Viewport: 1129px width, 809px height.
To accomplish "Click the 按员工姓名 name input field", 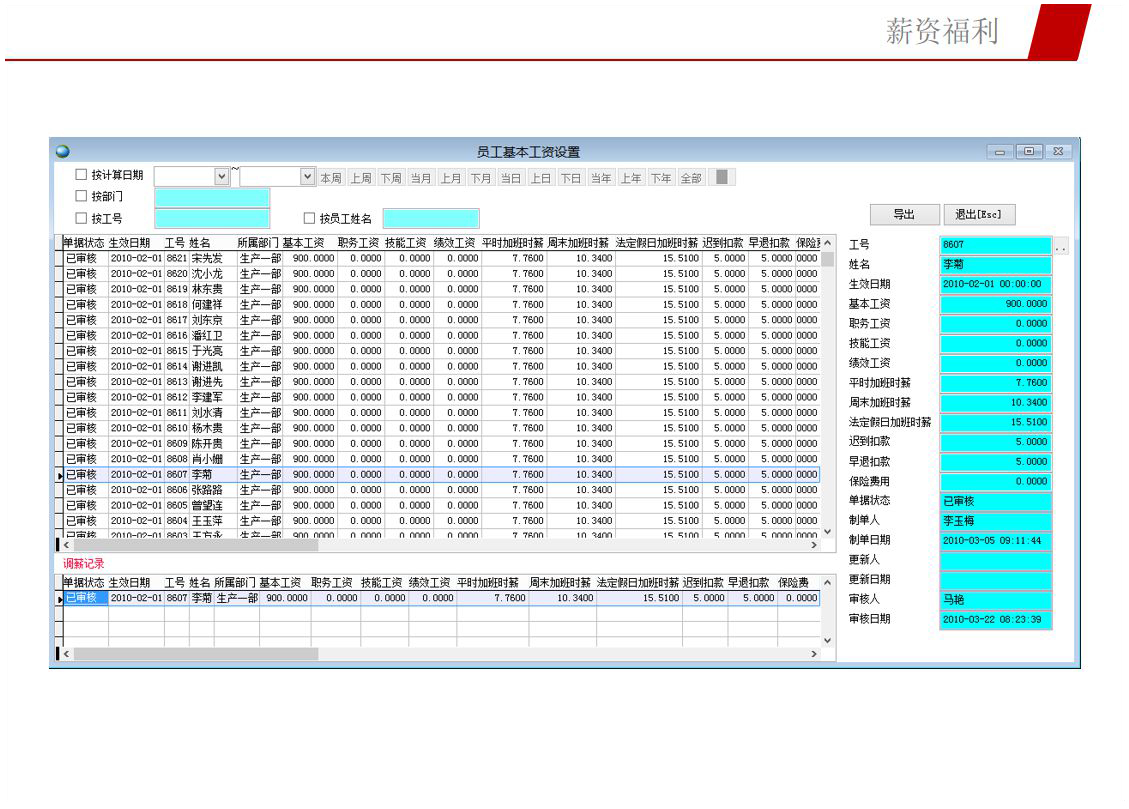I will pyautogui.click(x=431, y=218).
